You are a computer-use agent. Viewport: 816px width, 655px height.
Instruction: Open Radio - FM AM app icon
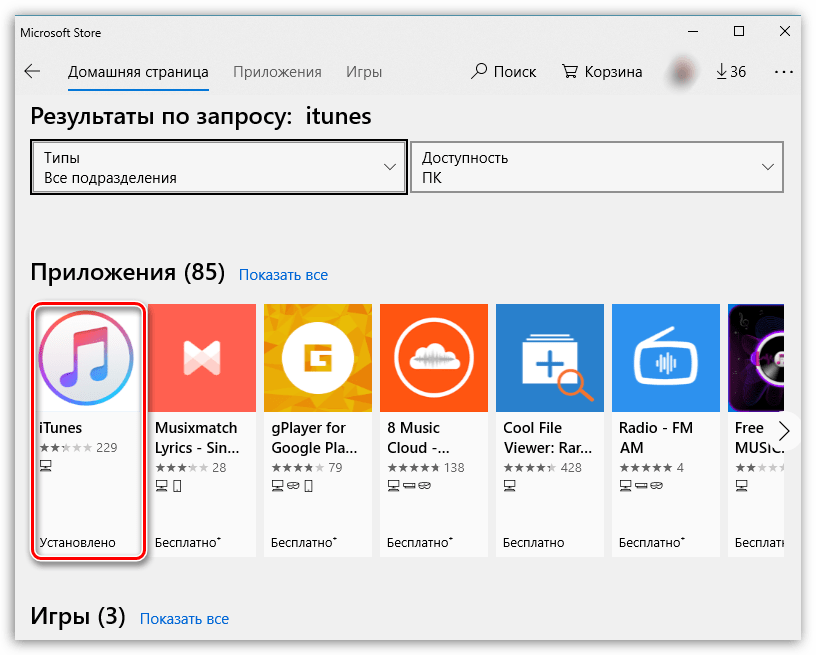pyautogui.click(x=666, y=358)
